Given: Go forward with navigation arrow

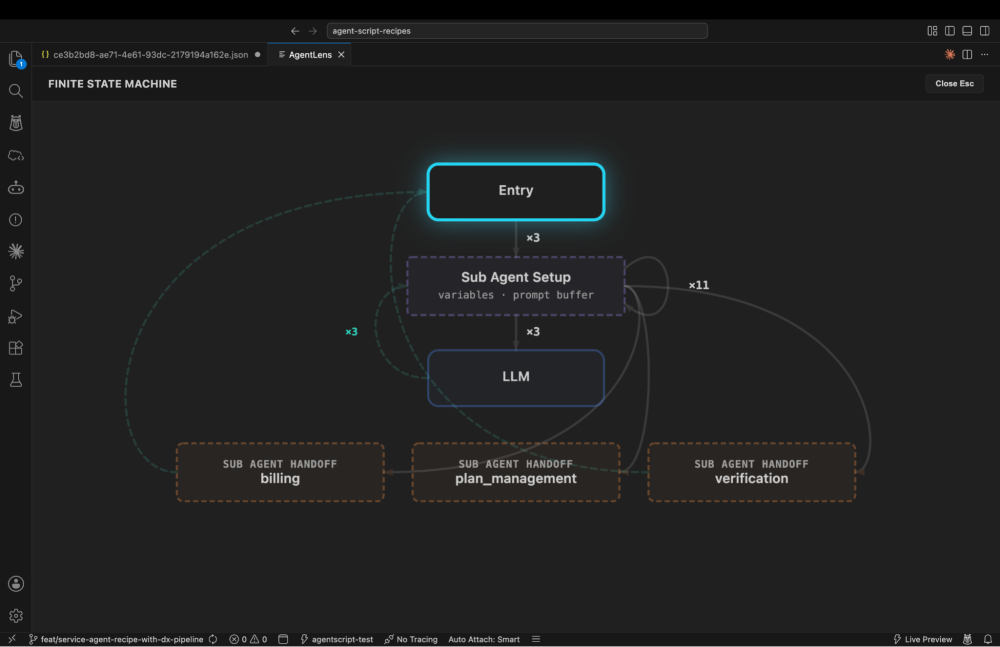Looking at the screenshot, I should pos(312,31).
